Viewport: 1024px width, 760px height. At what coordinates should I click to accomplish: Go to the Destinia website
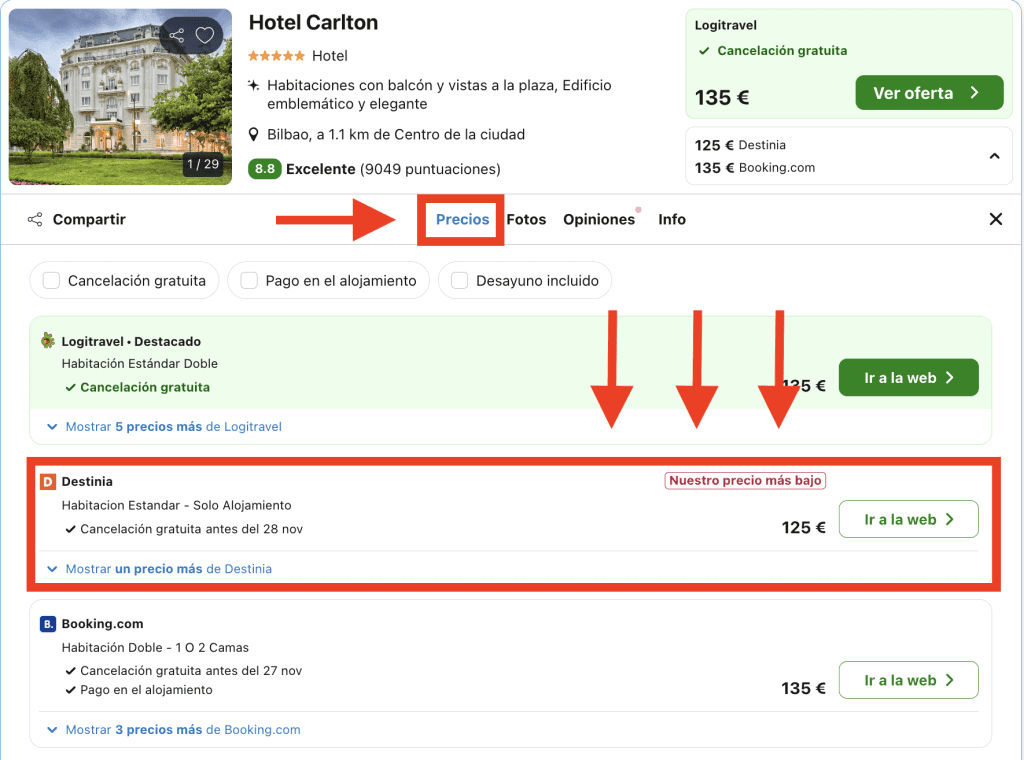(x=908, y=520)
